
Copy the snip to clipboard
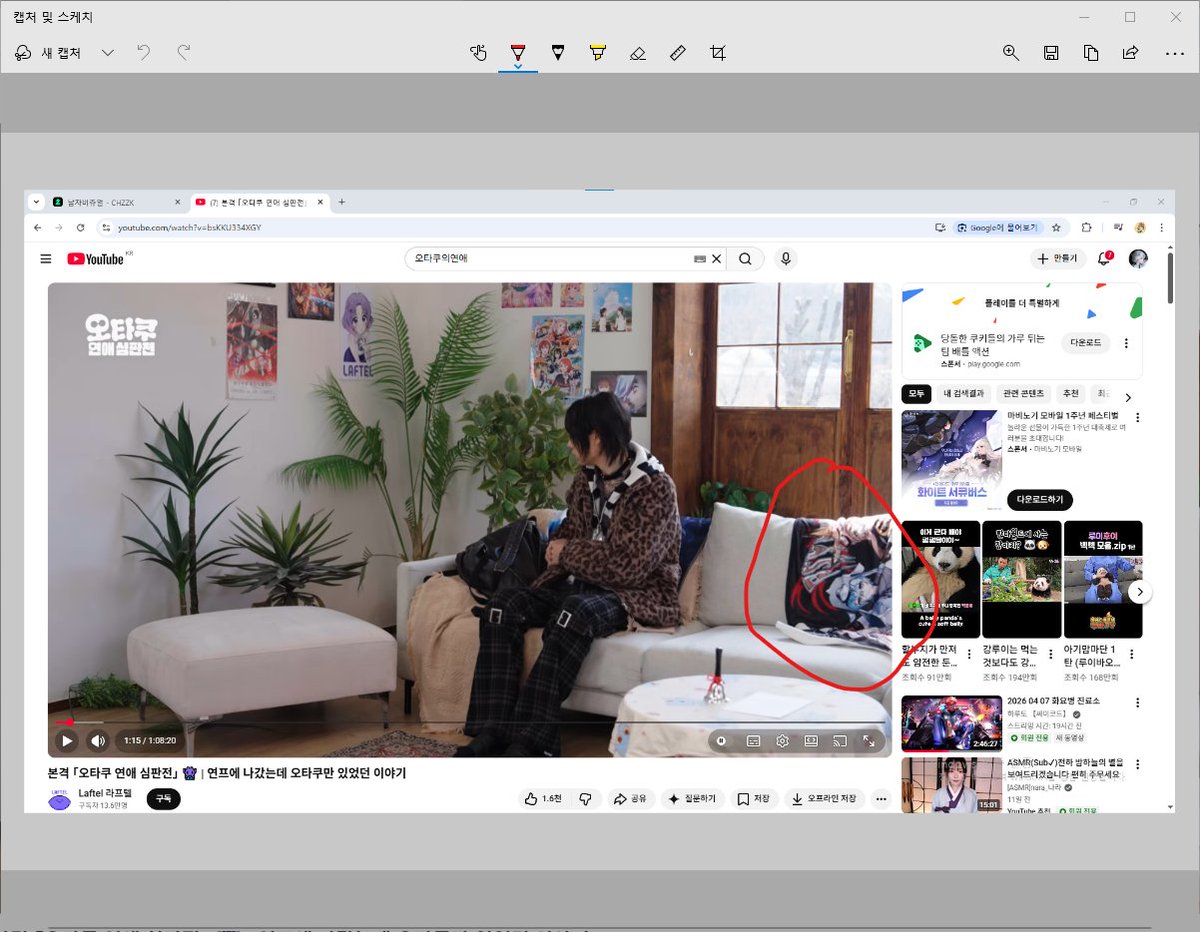[x=1091, y=53]
